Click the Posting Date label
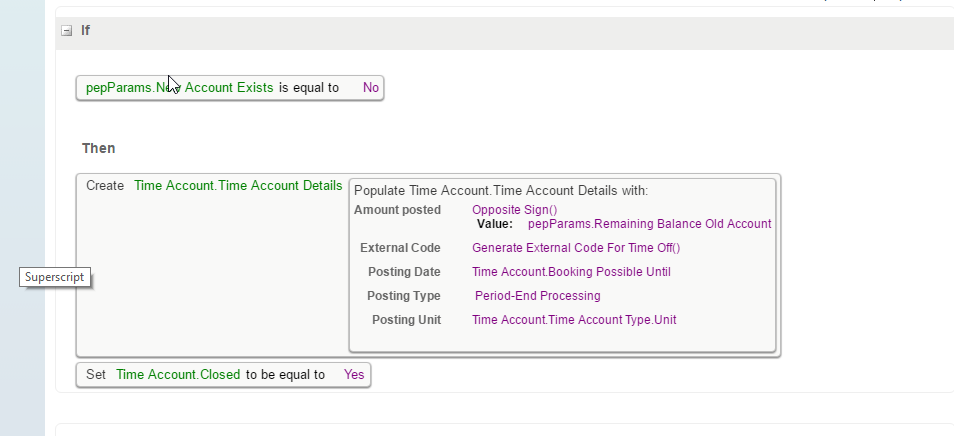The height and width of the screenshot is (436, 954). (x=404, y=272)
